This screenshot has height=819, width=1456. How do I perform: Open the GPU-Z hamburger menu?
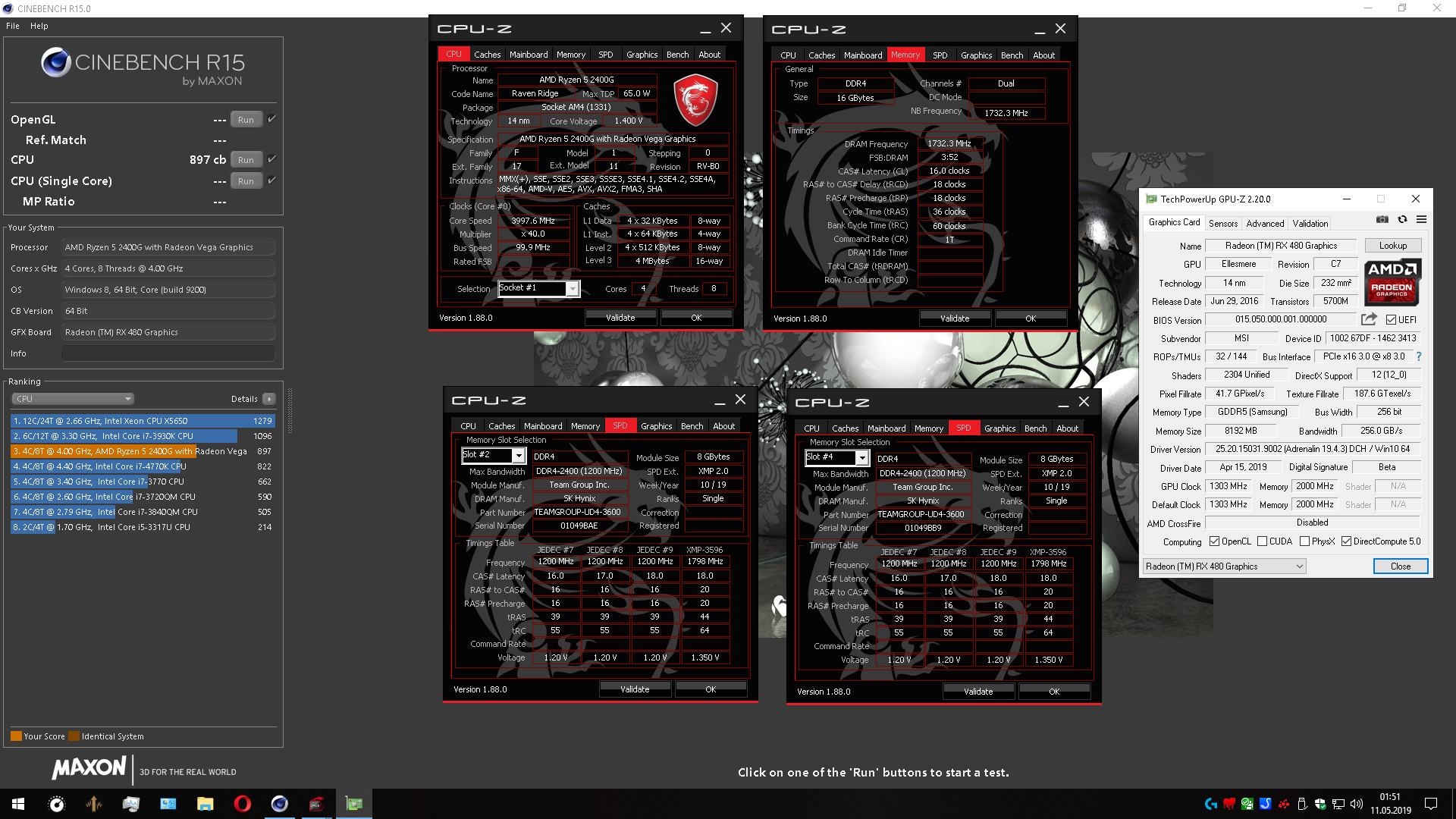tap(1421, 220)
